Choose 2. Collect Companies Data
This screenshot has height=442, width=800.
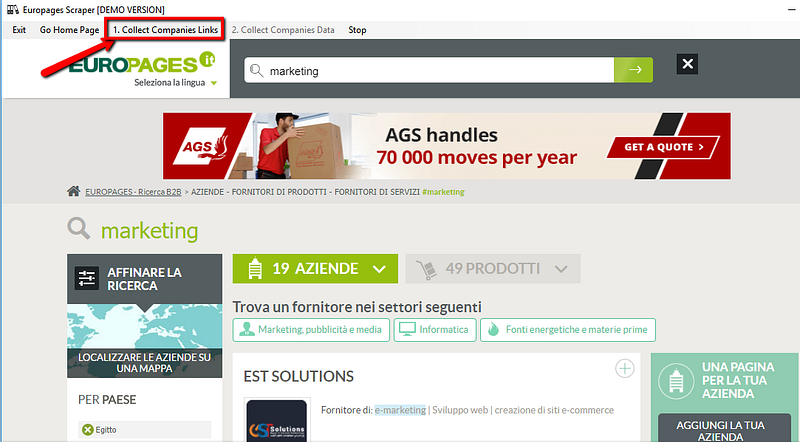(283, 30)
